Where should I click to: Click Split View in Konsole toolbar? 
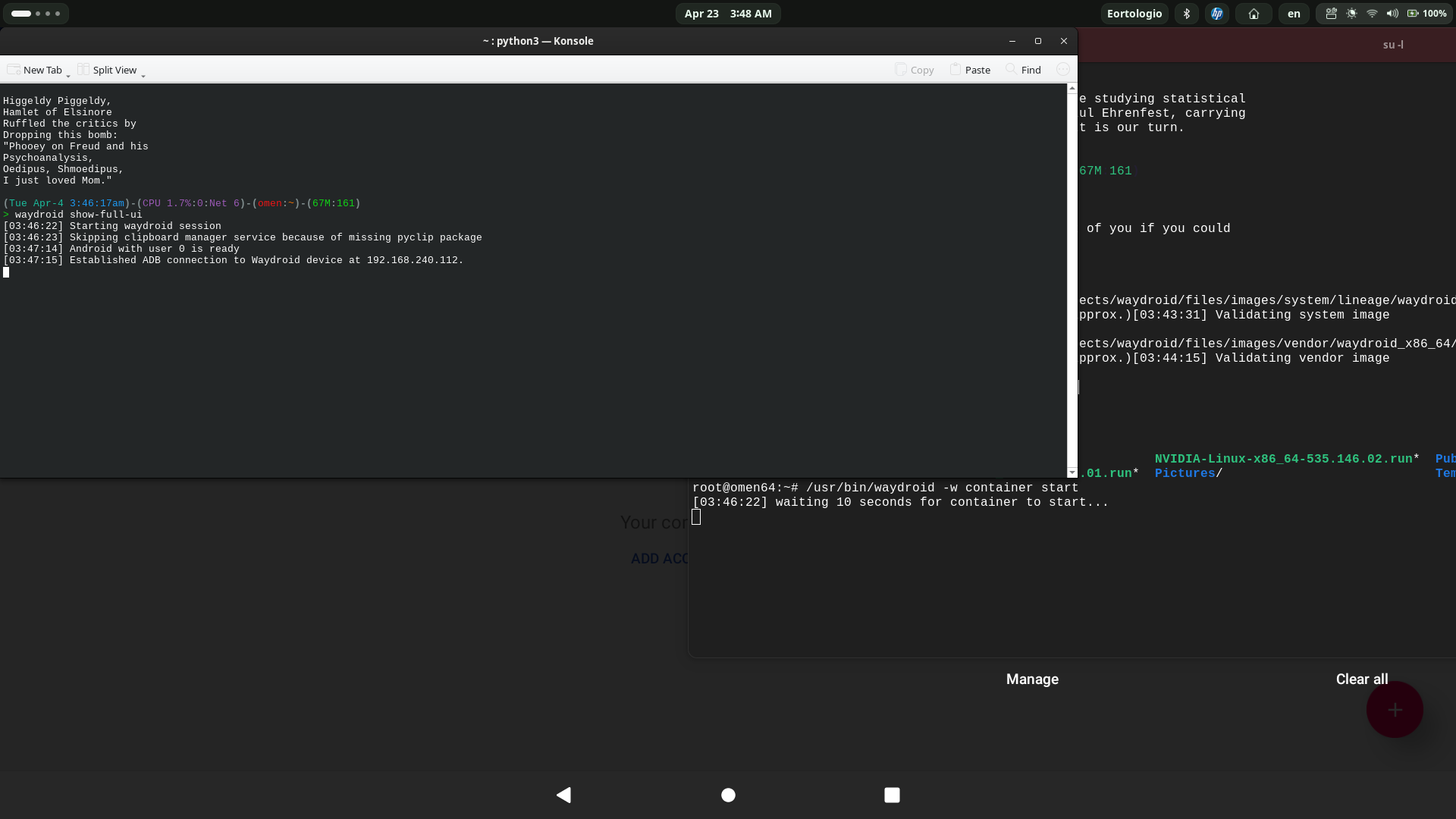point(107,70)
